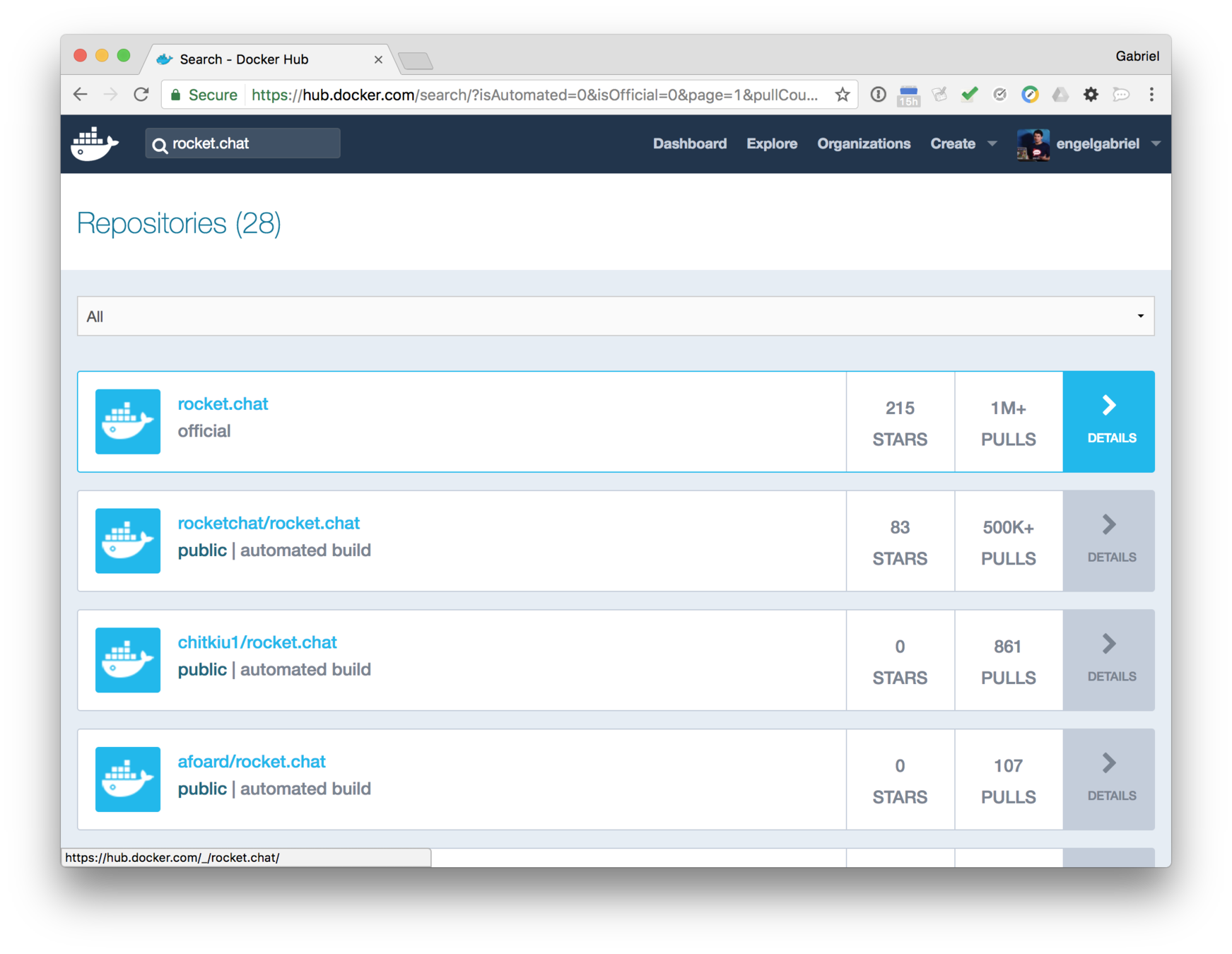Open afoard/rocket.chat repository link

coord(252,762)
